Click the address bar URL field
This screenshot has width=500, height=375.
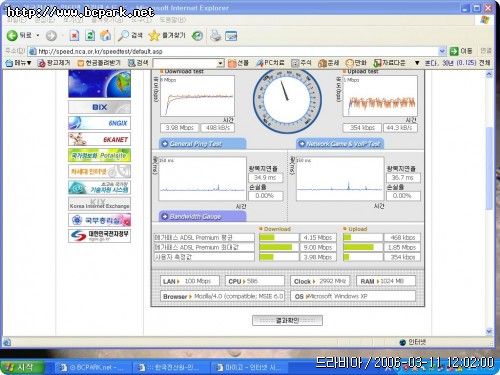coord(233,51)
